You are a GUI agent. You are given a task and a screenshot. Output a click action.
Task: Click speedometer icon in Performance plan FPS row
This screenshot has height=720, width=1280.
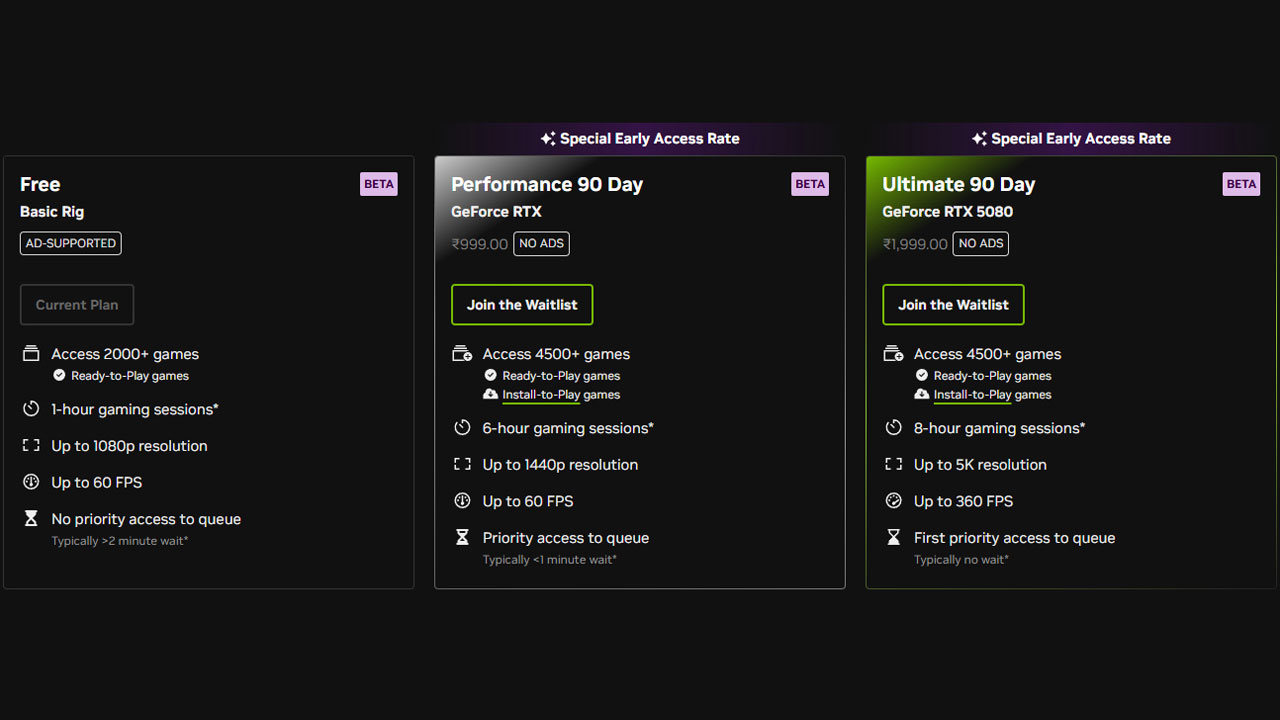[x=462, y=501]
